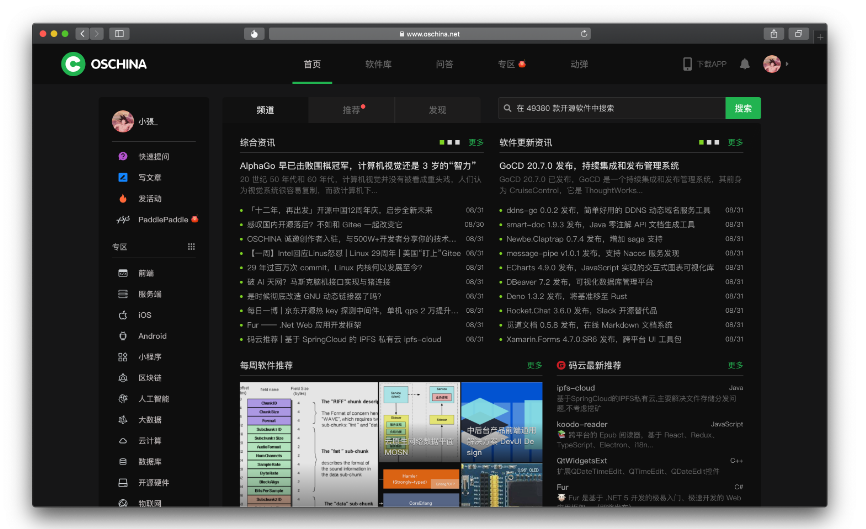Open the Fur .Net Web news item
The image size is (866, 529).
[304, 325]
